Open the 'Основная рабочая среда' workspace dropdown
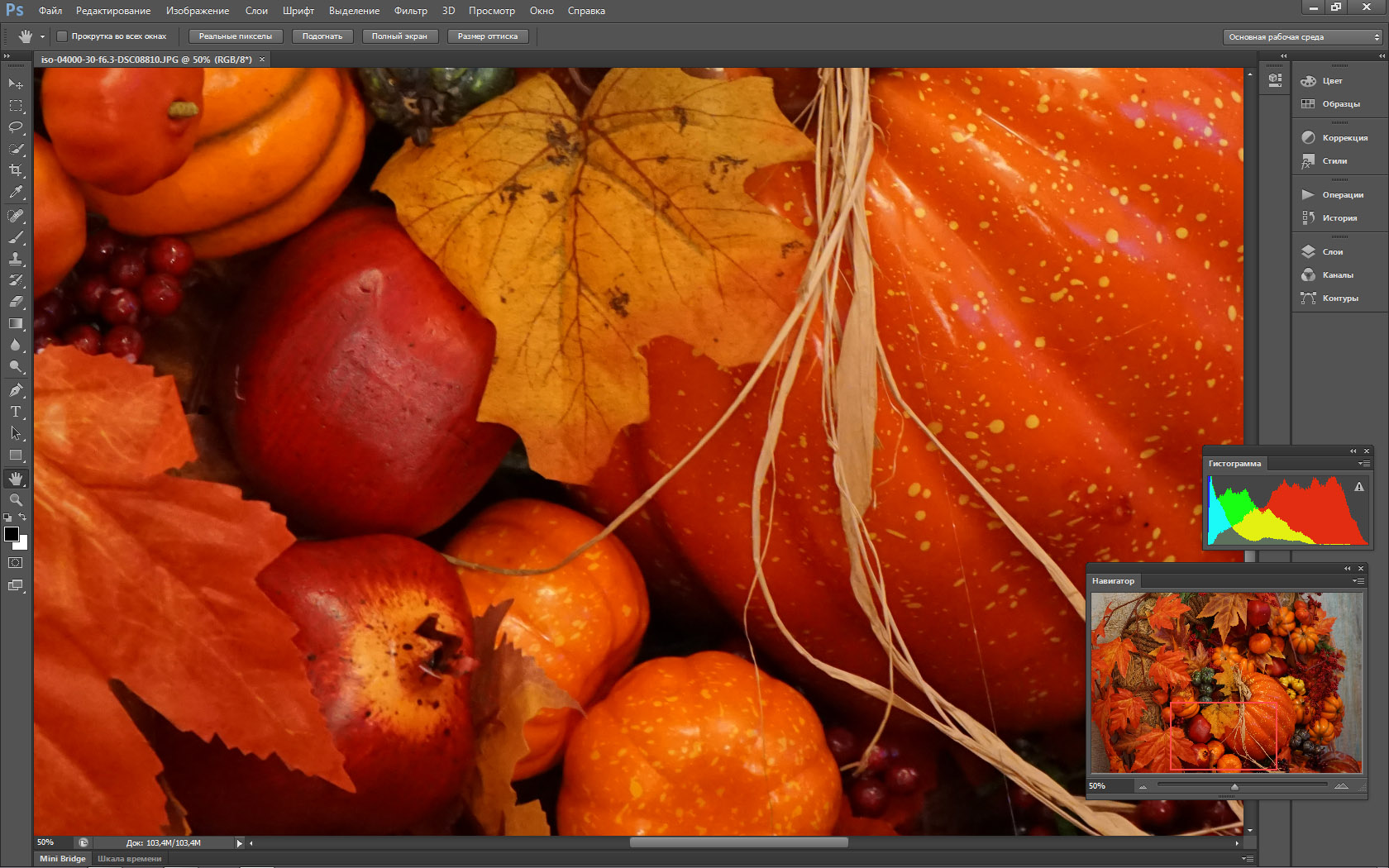This screenshot has height=868, width=1389. (1302, 37)
